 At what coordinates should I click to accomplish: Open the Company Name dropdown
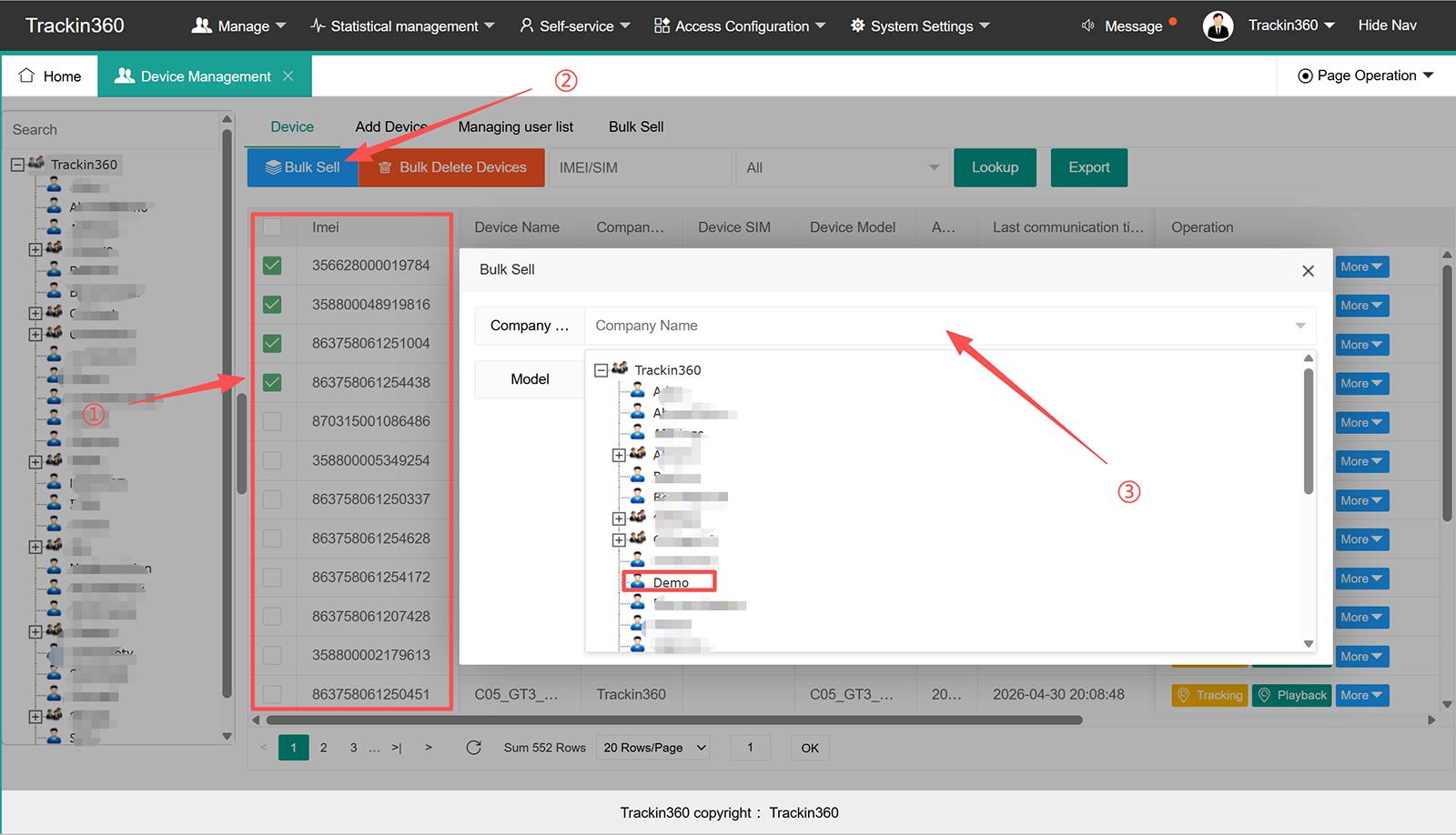point(950,326)
